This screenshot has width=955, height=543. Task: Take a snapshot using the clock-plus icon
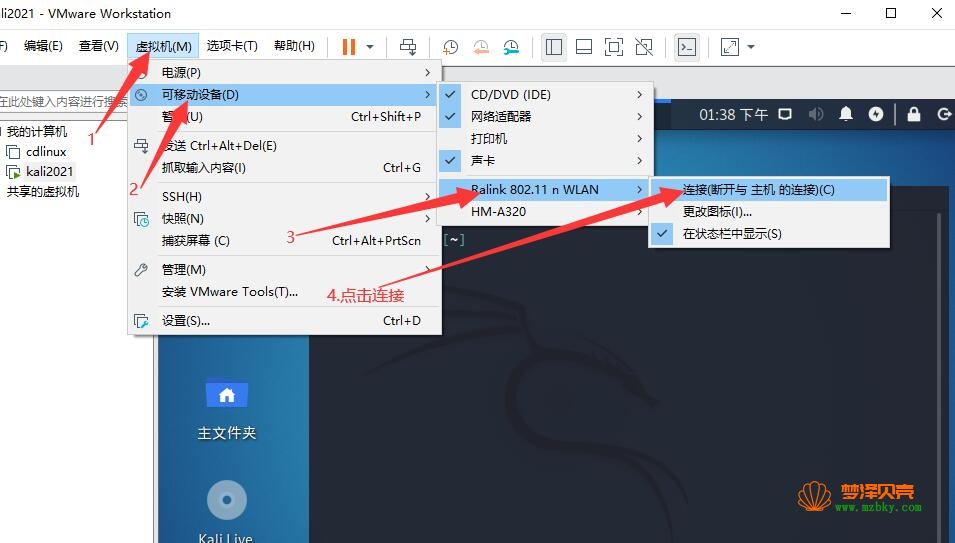[x=450, y=47]
